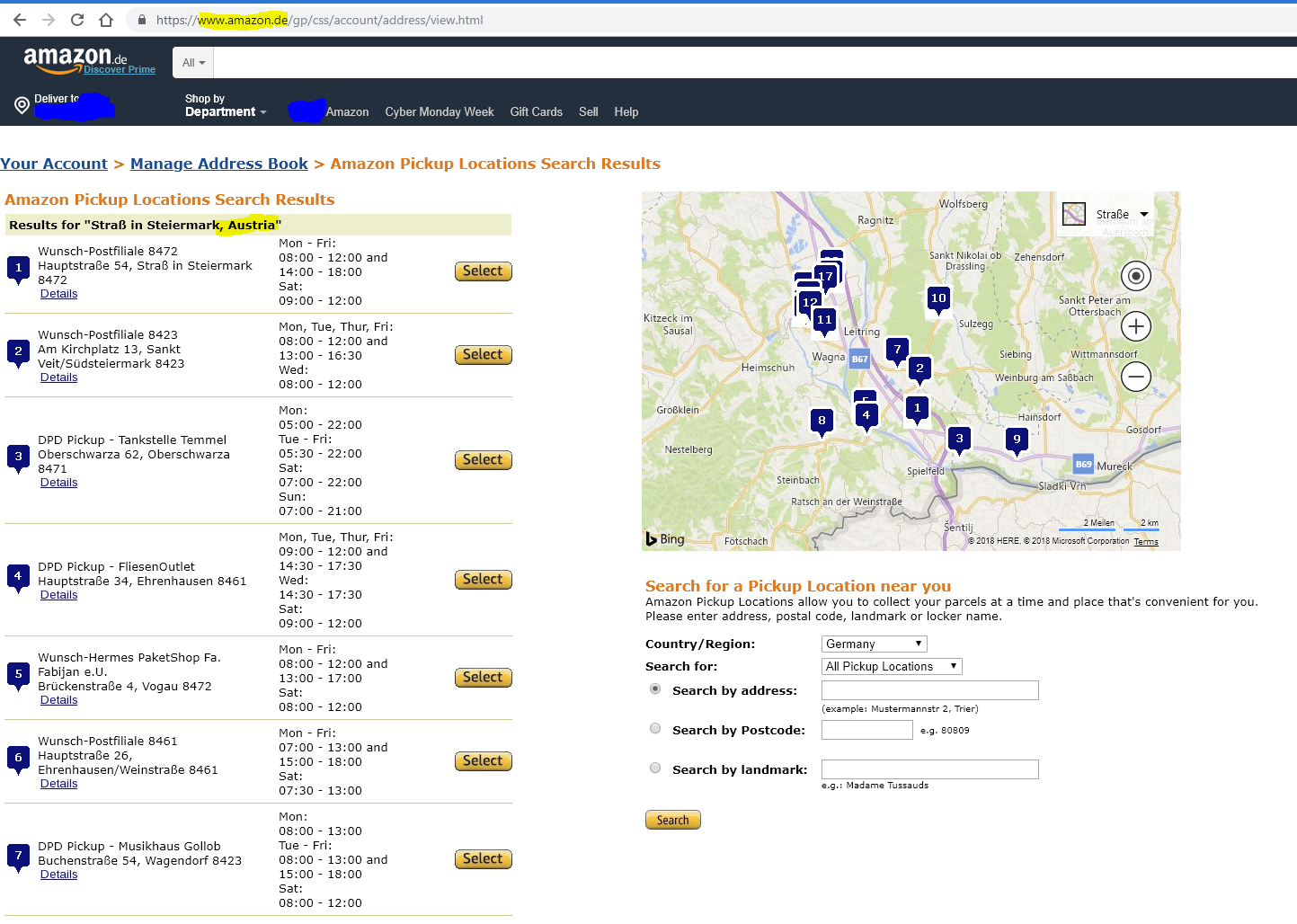Select the Search by landmark radio button
The image size is (1297, 924).
pos(655,768)
